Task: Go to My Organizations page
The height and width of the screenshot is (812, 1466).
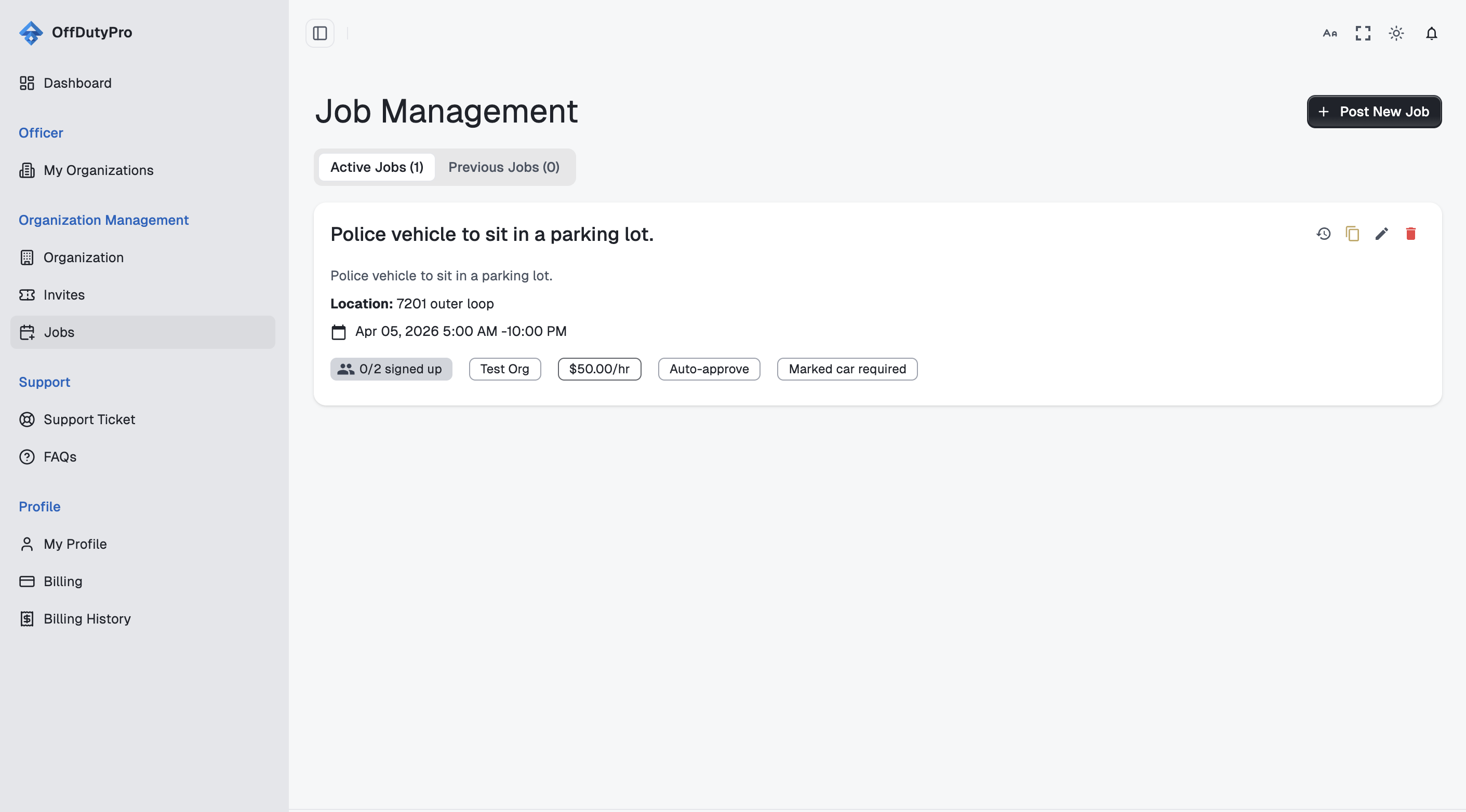Action: (143, 170)
